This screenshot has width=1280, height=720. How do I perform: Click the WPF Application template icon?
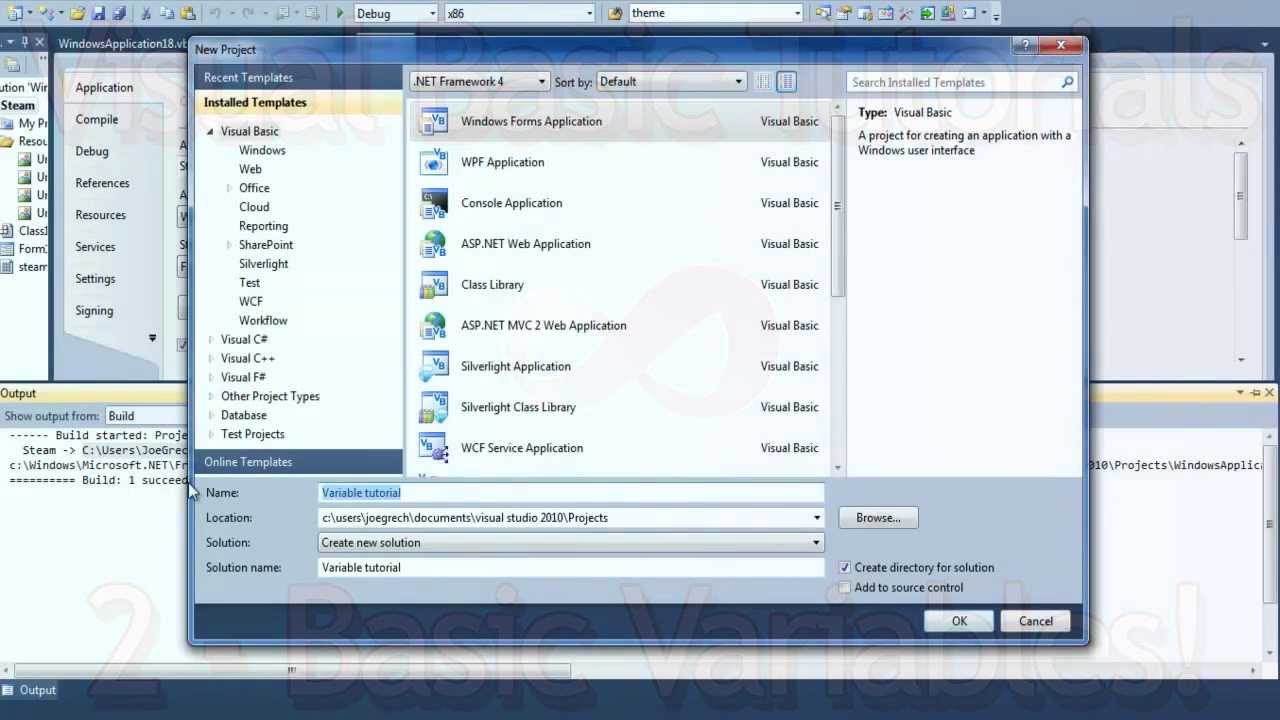pos(434,162)
